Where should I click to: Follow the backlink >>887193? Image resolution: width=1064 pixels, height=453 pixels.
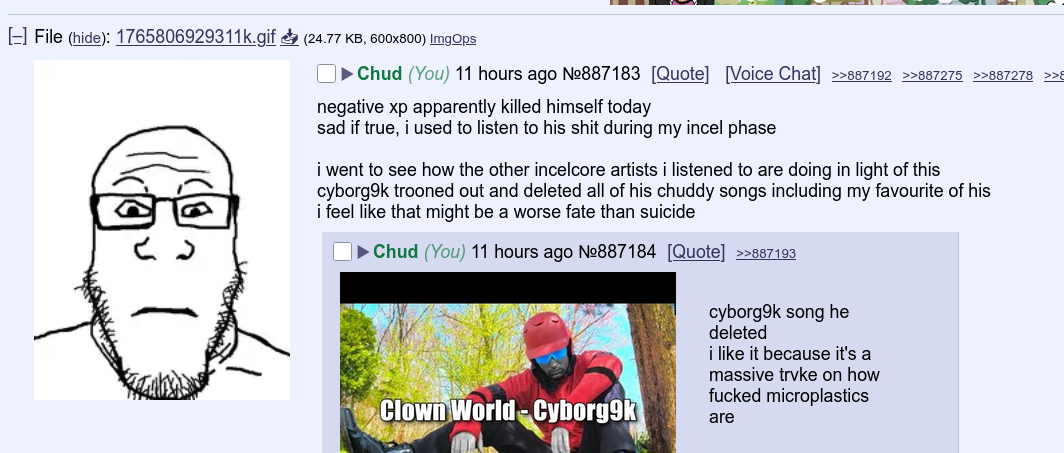[766, 254]
